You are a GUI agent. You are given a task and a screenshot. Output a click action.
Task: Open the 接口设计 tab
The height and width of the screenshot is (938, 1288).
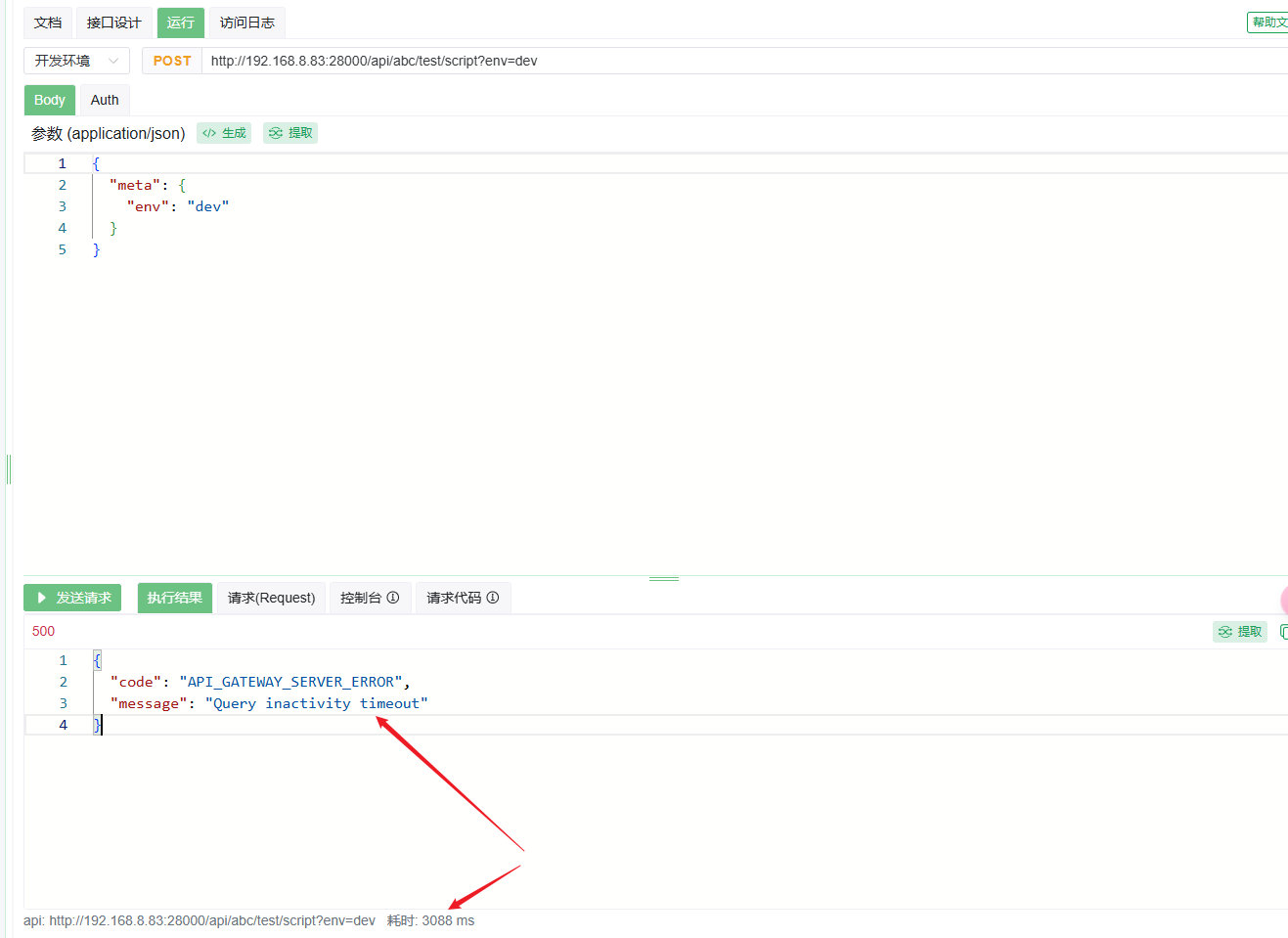click(x=113, y=22)
